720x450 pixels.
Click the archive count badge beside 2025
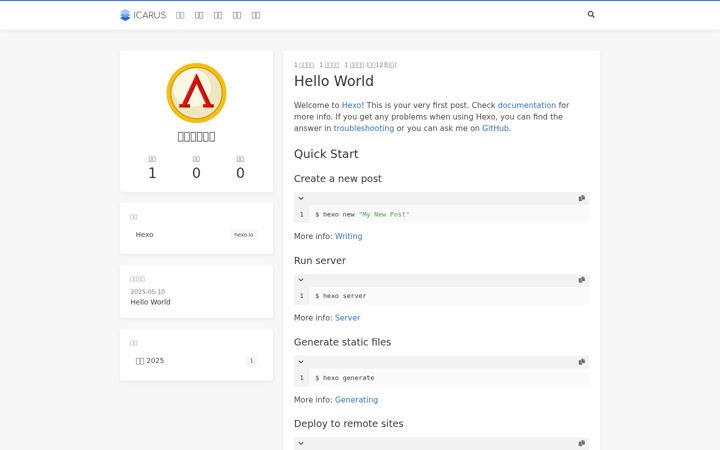tap(251, 361)
